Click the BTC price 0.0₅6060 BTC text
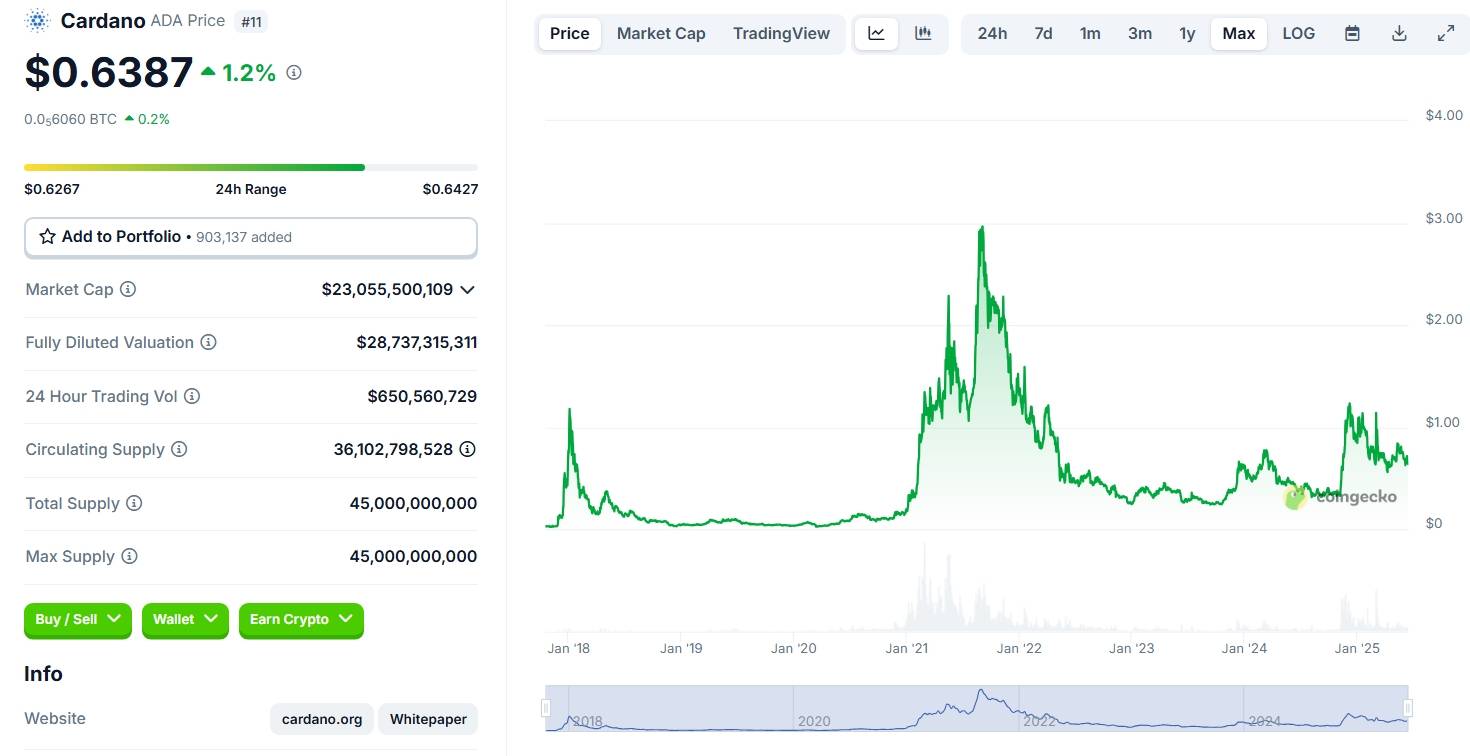Viewport: 1470px width, 756px height. pos(71,119)
